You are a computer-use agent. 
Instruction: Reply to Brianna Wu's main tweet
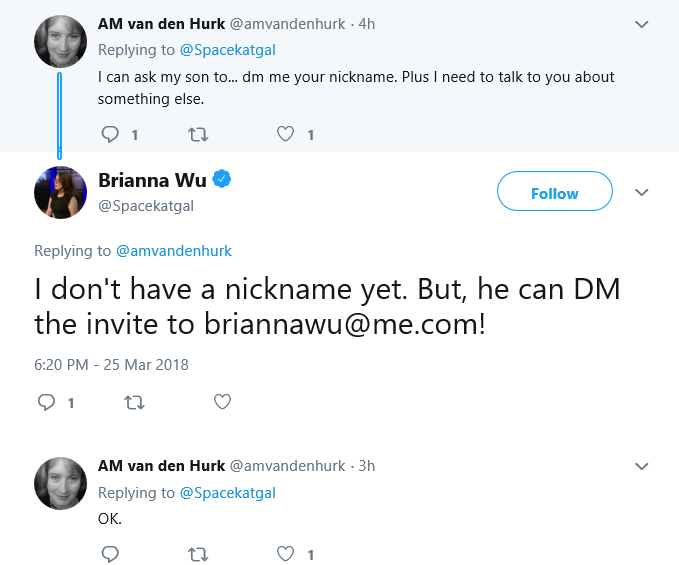pos(46,402)
